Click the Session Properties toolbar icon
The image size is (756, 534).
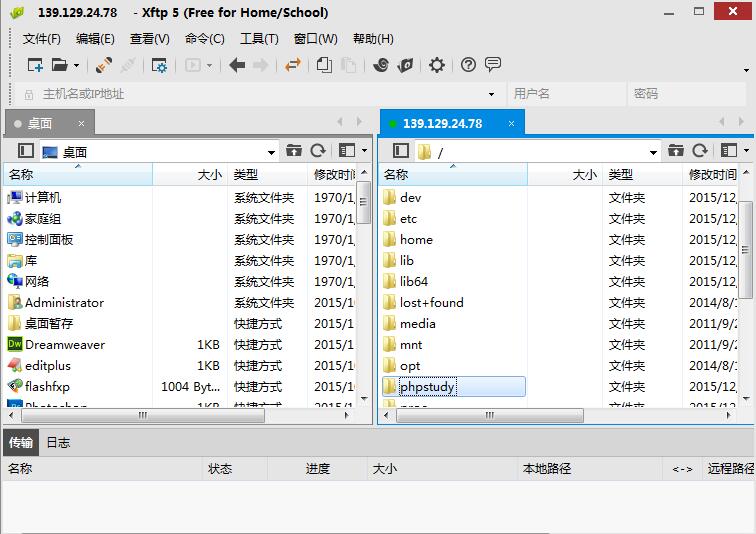click(x=159, y=65)
